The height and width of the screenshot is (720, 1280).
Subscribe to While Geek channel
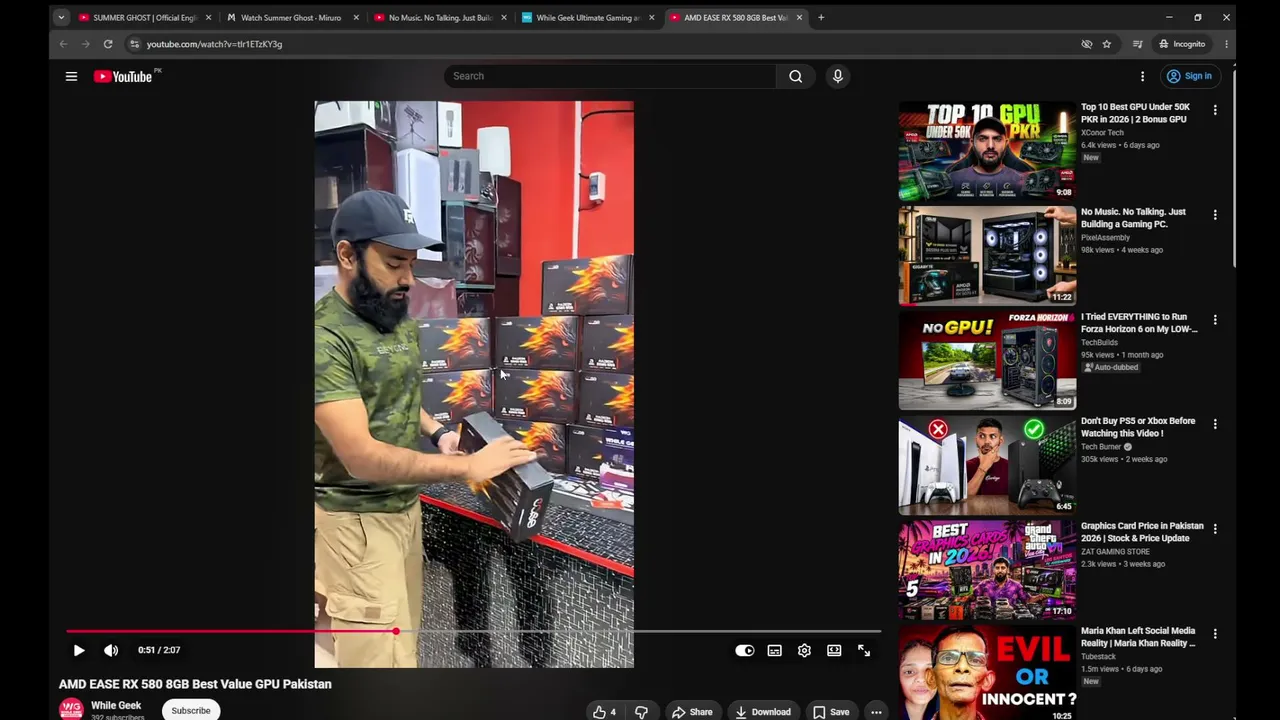click(x=190, y=710)
